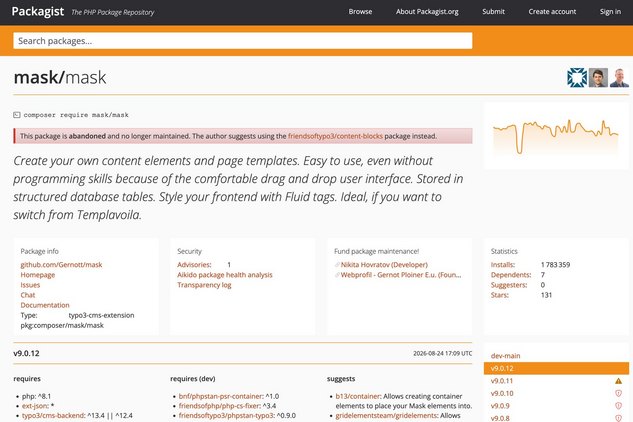Focus the Search packages field
The image size is (633, 422).
[x=243, y=41]
